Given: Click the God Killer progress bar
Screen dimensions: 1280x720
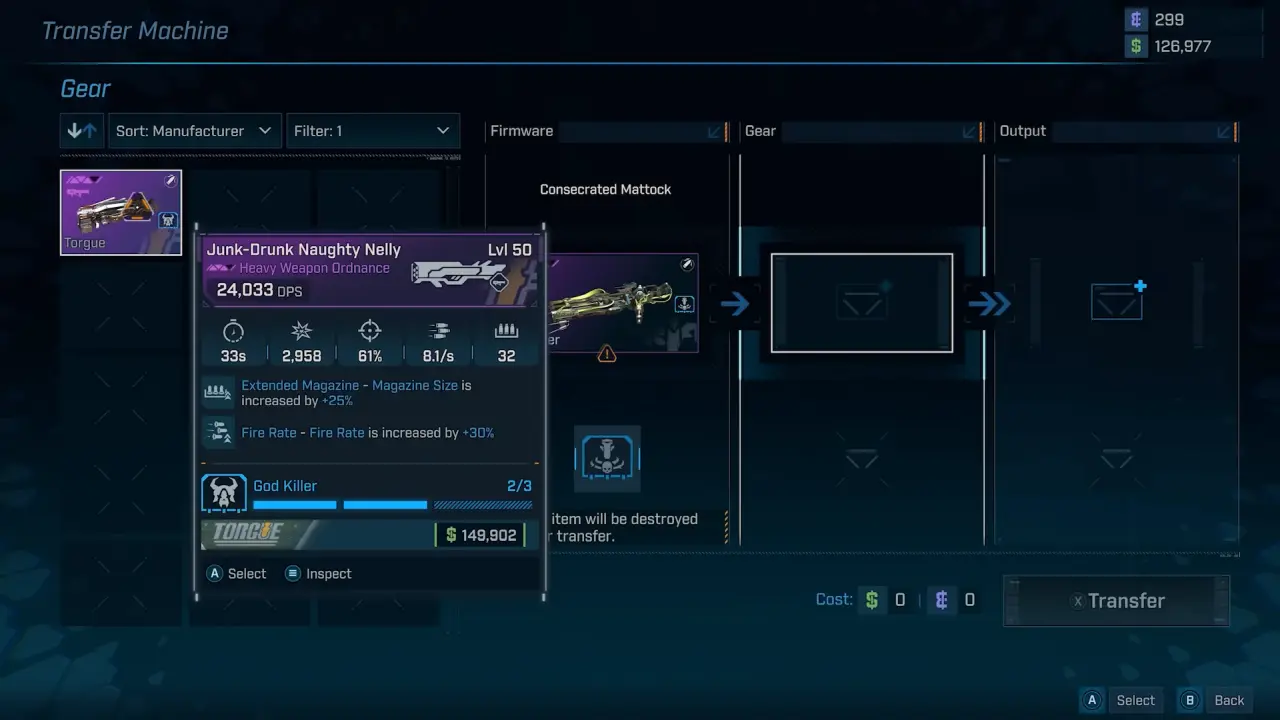Looking at the screenshot, I should [392, 505].
